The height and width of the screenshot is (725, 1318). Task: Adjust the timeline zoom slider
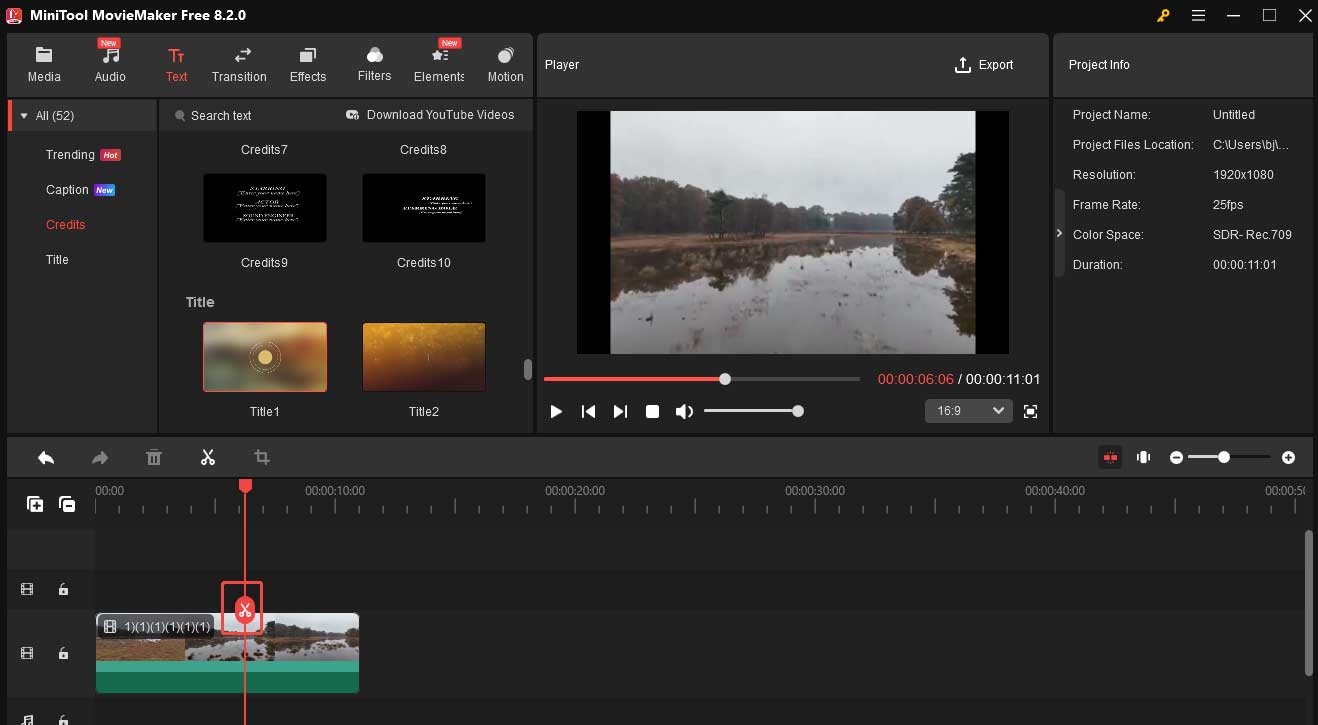click(1229, 457)
